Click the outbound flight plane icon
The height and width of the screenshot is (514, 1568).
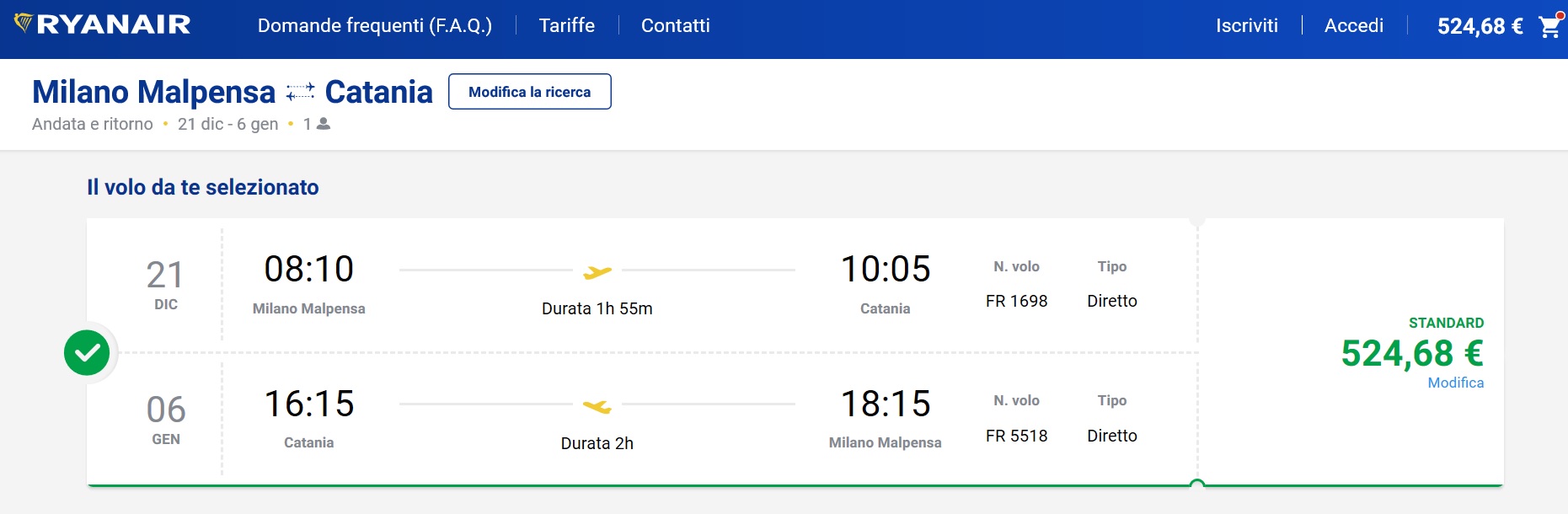click(597, 271)
